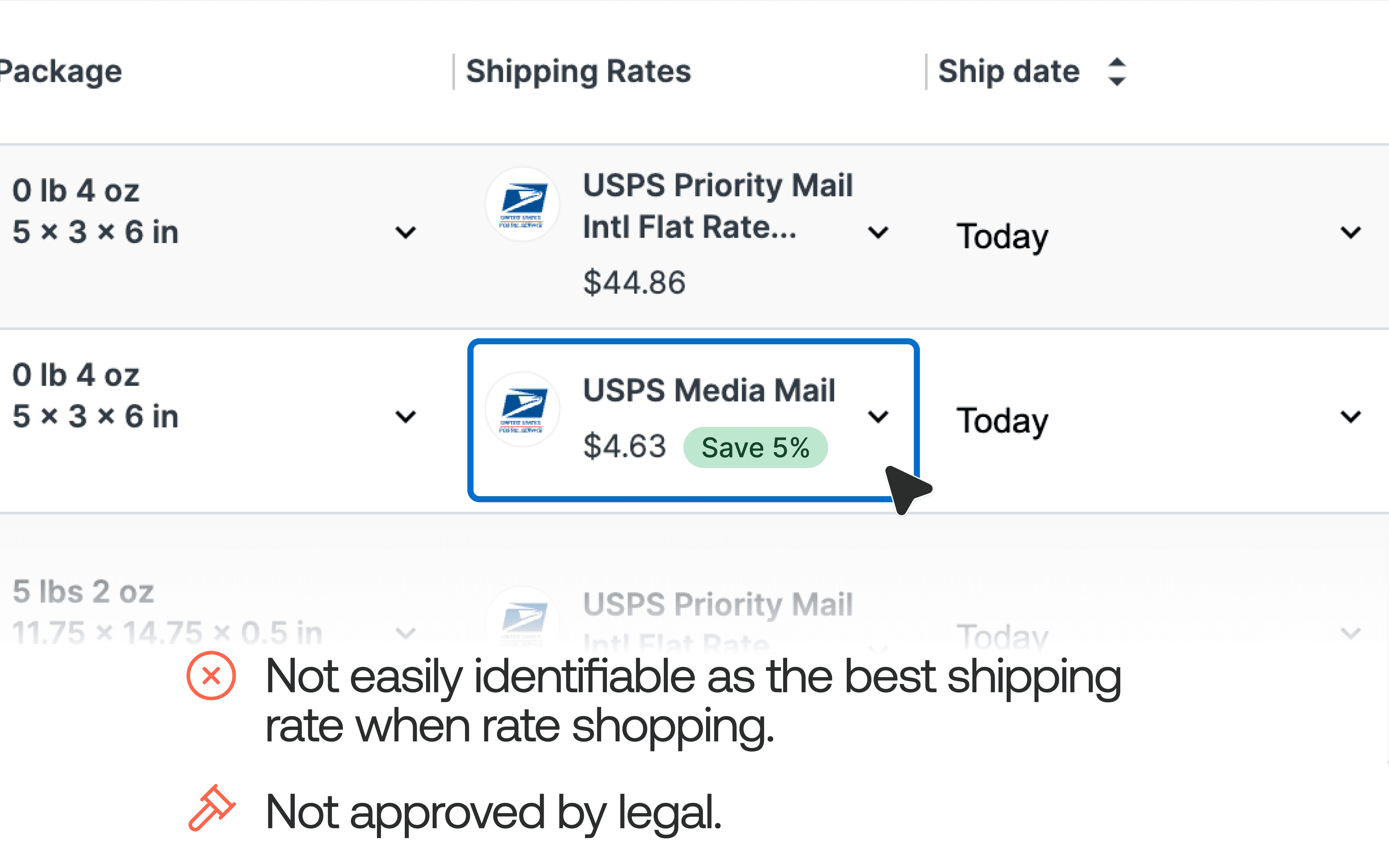The width and height of the screenshot is (1389, 868).
Task: Open the USPS Media Mail rate dropdown chevron
Action: 878,416
